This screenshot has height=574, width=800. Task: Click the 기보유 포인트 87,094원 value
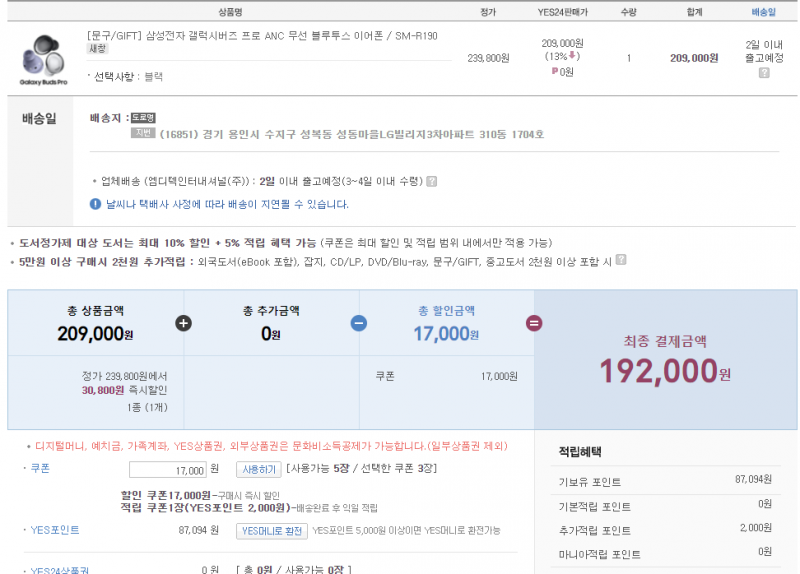[x=753, y=479]
